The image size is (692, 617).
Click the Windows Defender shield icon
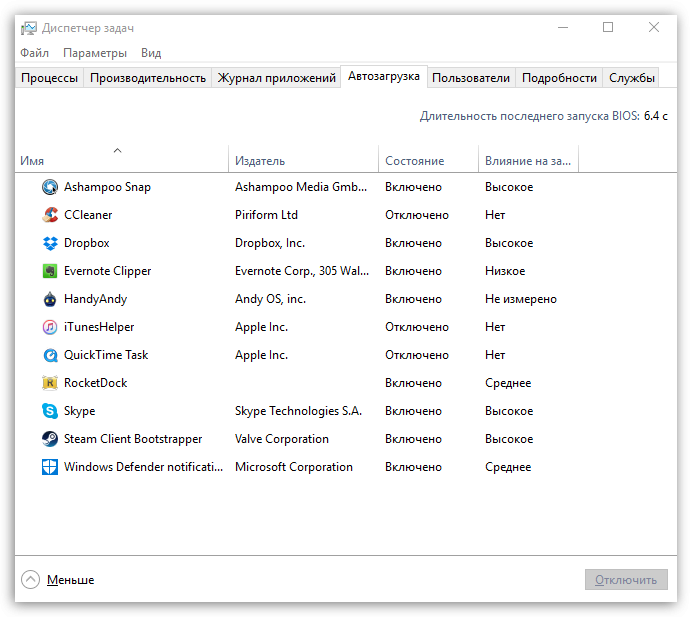point(50,467)
